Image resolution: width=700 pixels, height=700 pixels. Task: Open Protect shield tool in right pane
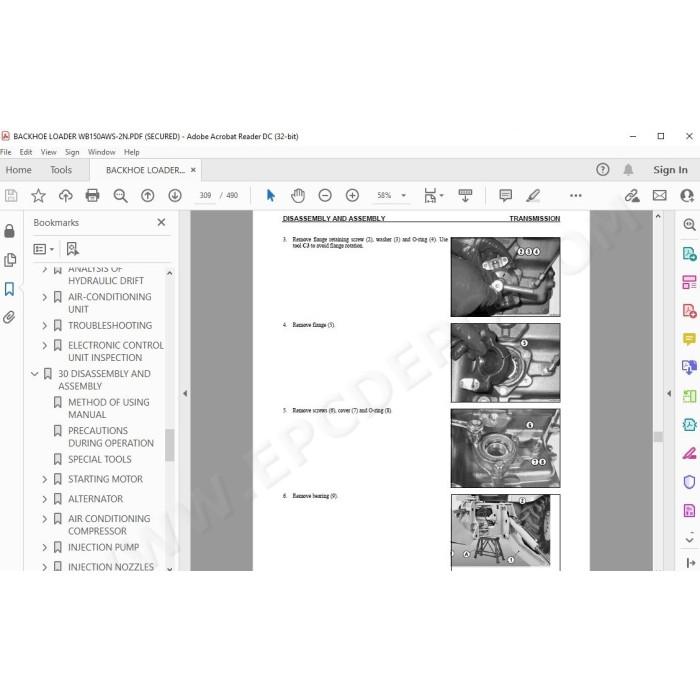tap(689, 482)
